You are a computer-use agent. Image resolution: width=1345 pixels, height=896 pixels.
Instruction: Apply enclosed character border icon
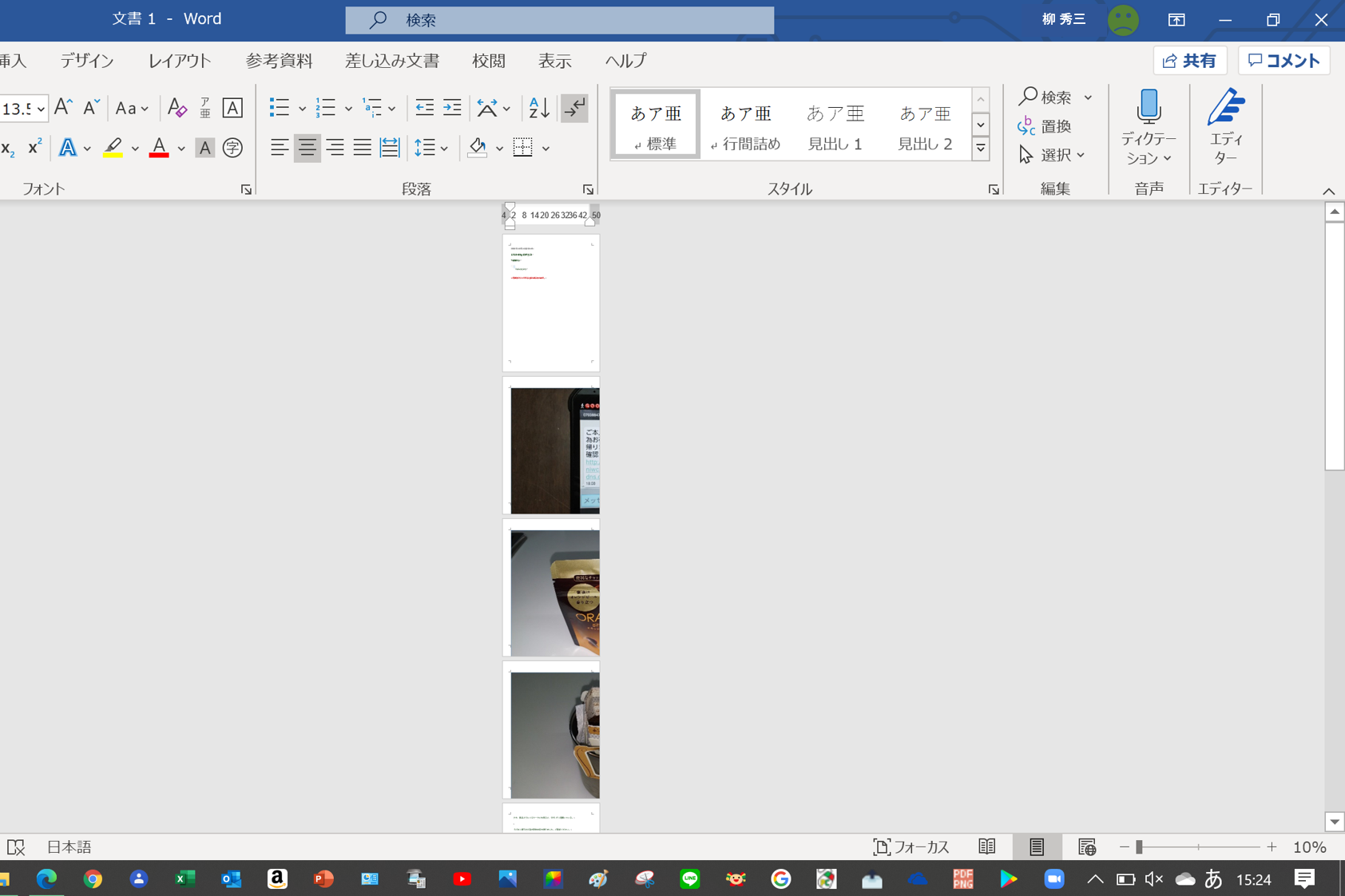click(232, 108)
